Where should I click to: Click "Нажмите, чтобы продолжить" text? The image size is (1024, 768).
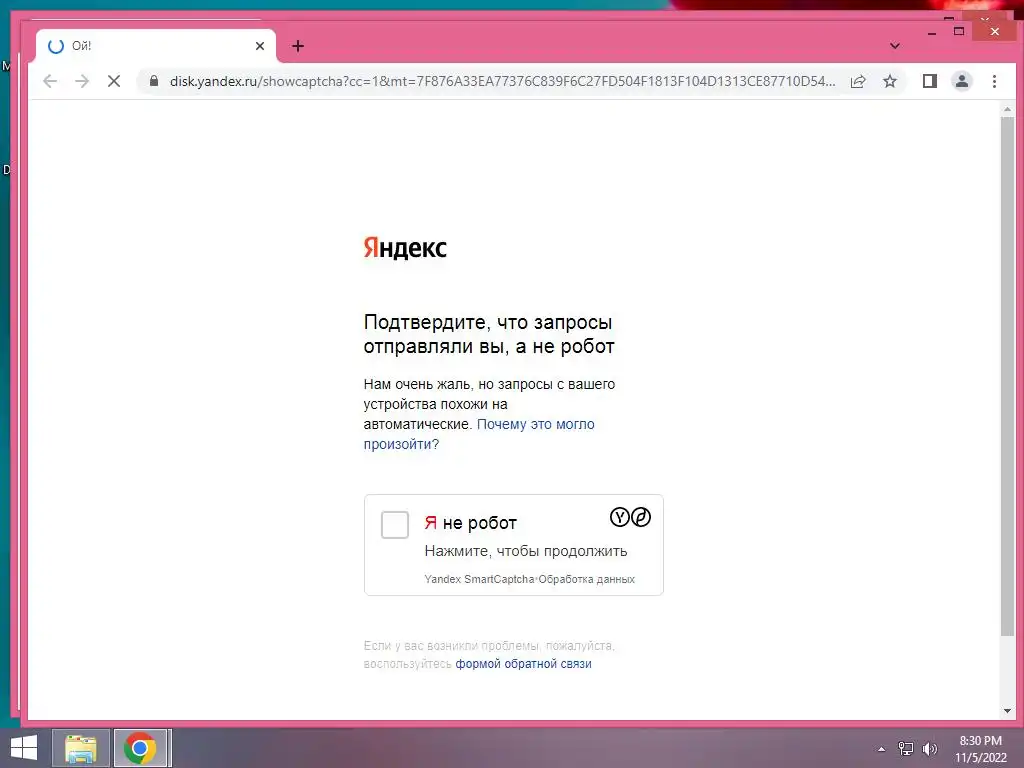526,551
